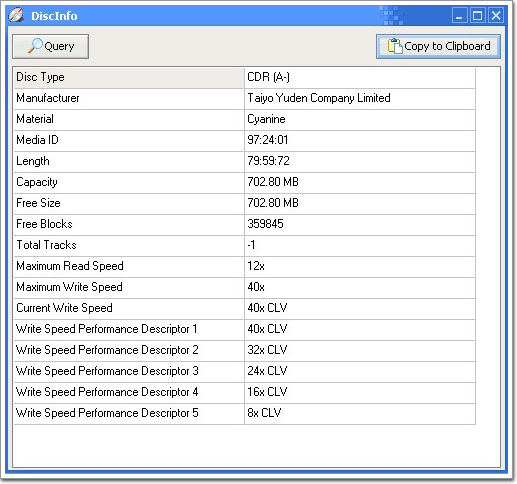Select the Maximum Read Speed 12x cell
The height and width of the screenshot is (484, 517).
[360, 267]
